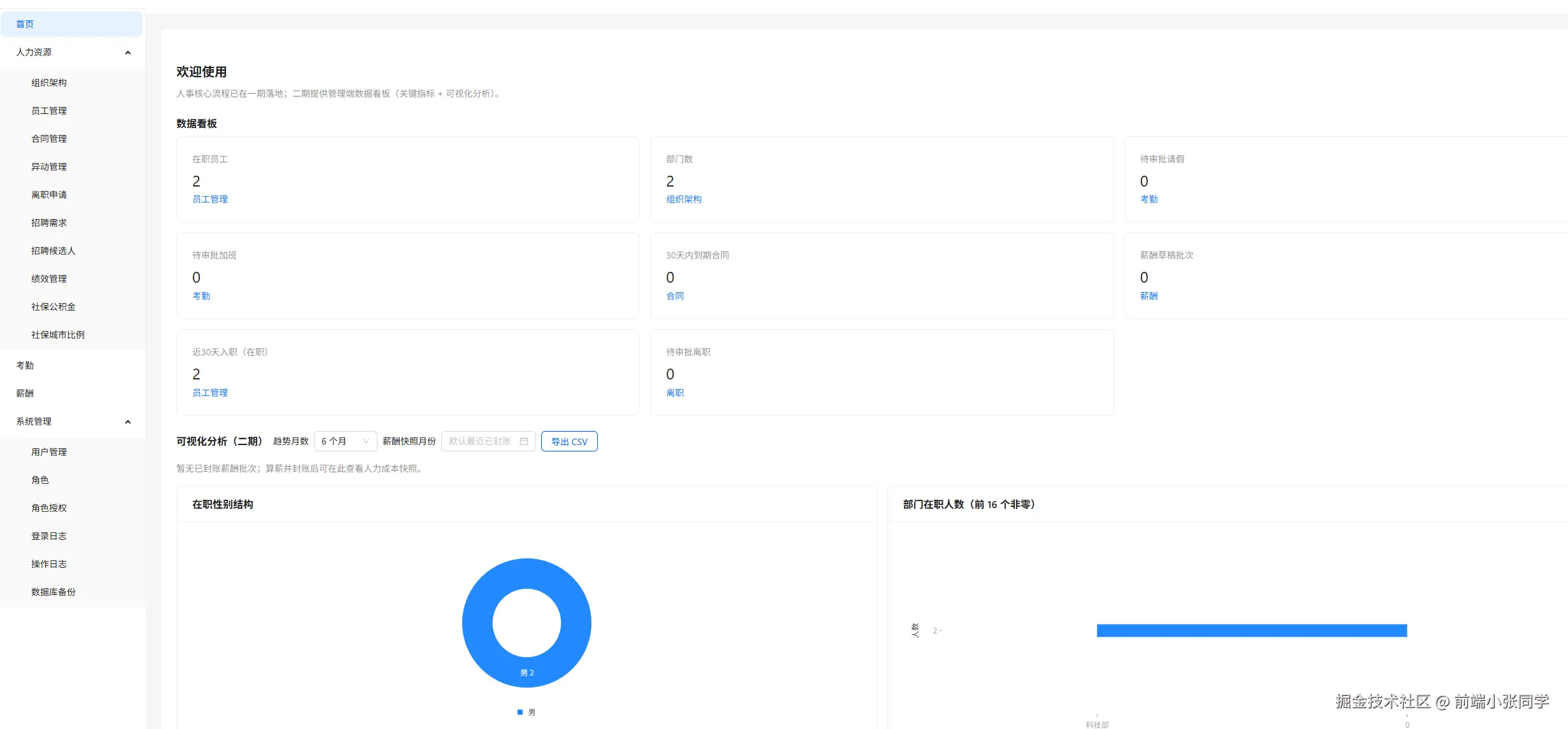The width and height of the screenshot is (1568, 729).
Task: Toggle the 男 legend item in gender chart
Action: [x=526, y=712]
